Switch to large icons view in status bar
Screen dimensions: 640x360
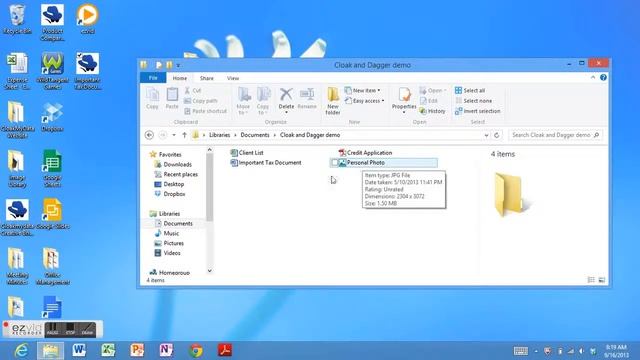[x=602, y=280]
